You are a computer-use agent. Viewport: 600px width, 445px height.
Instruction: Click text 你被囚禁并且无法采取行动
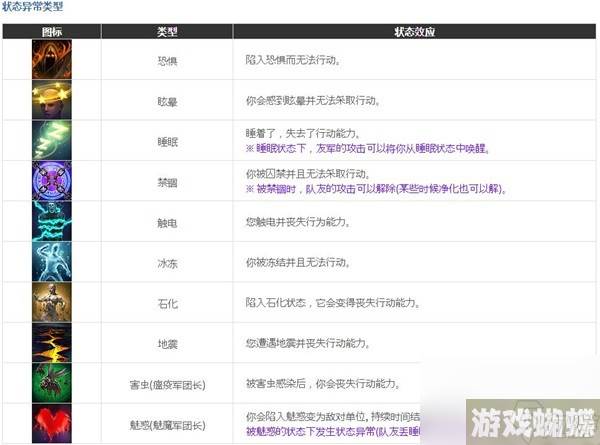pos(308,174)
